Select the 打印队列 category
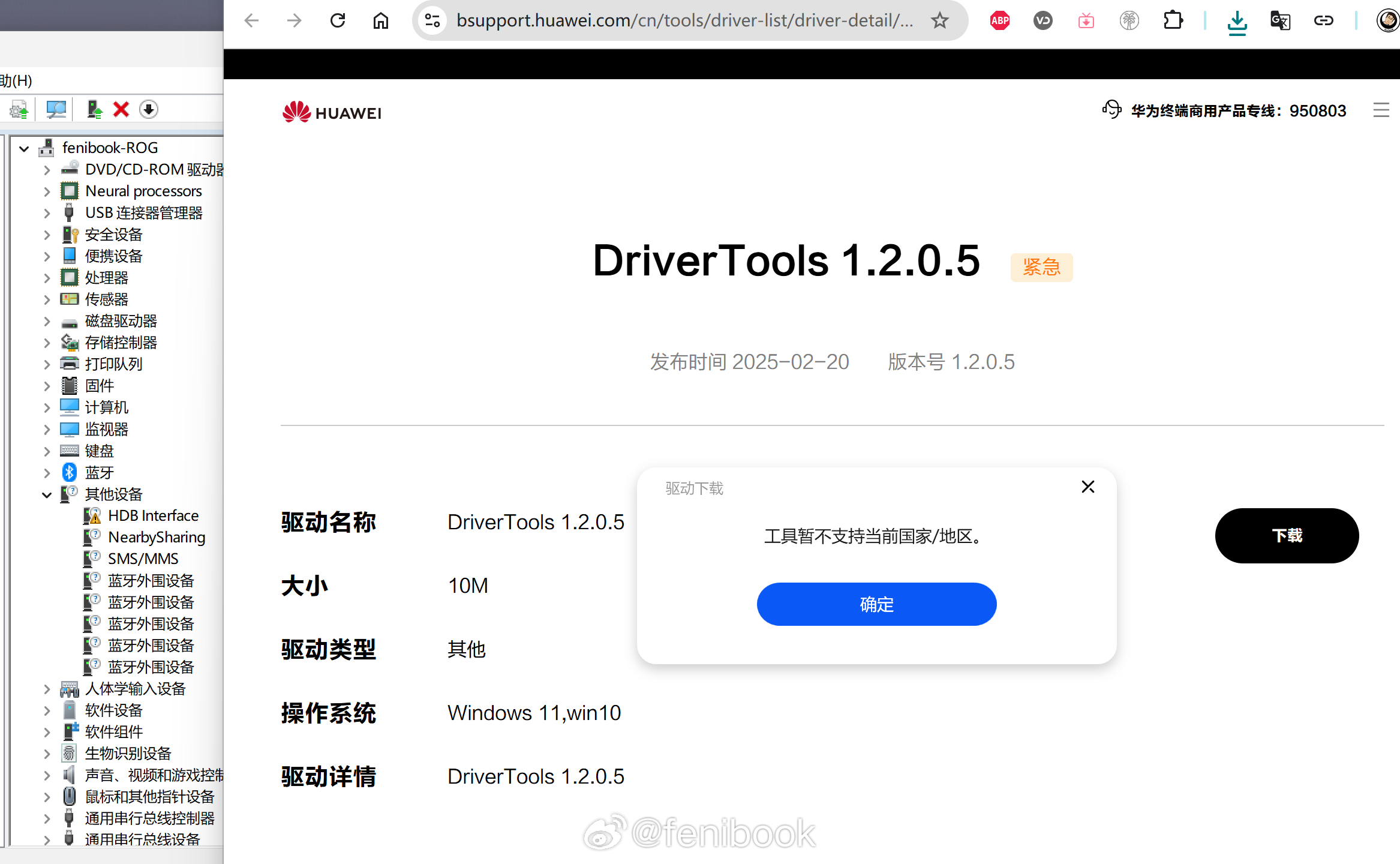Screen dimensions: 1400x864 (x=113, y=364)
